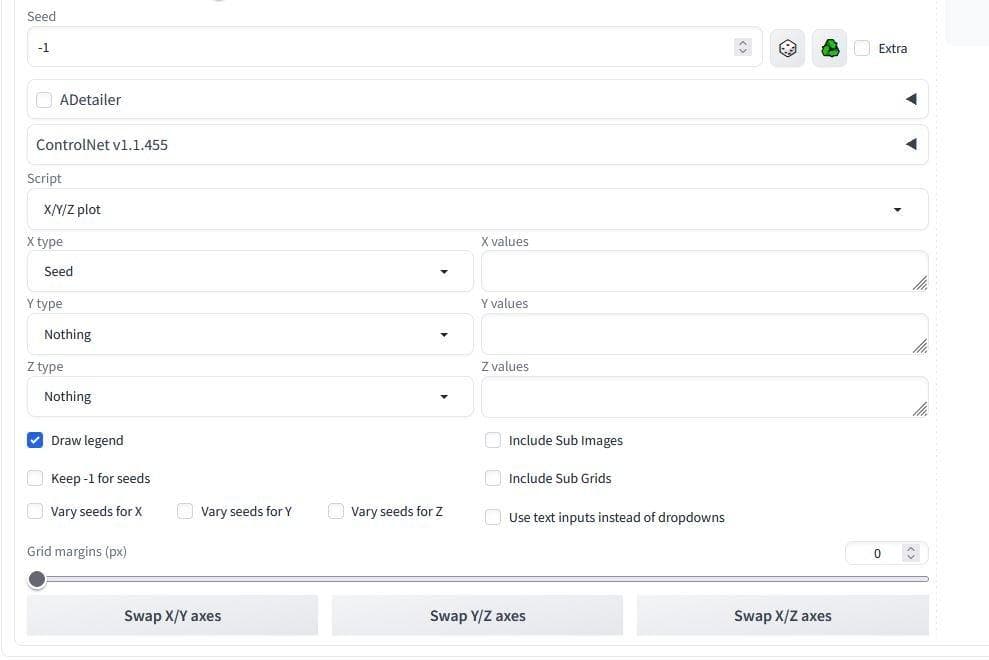Open the Z type dropdown
989x660 pixels.
coord(250,397)
